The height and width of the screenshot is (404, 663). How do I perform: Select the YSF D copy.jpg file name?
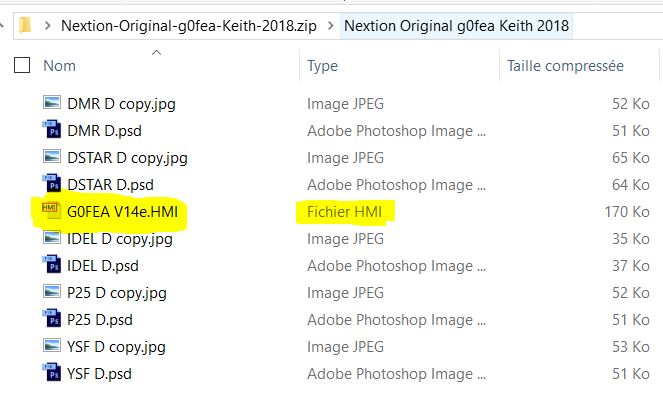116,347
